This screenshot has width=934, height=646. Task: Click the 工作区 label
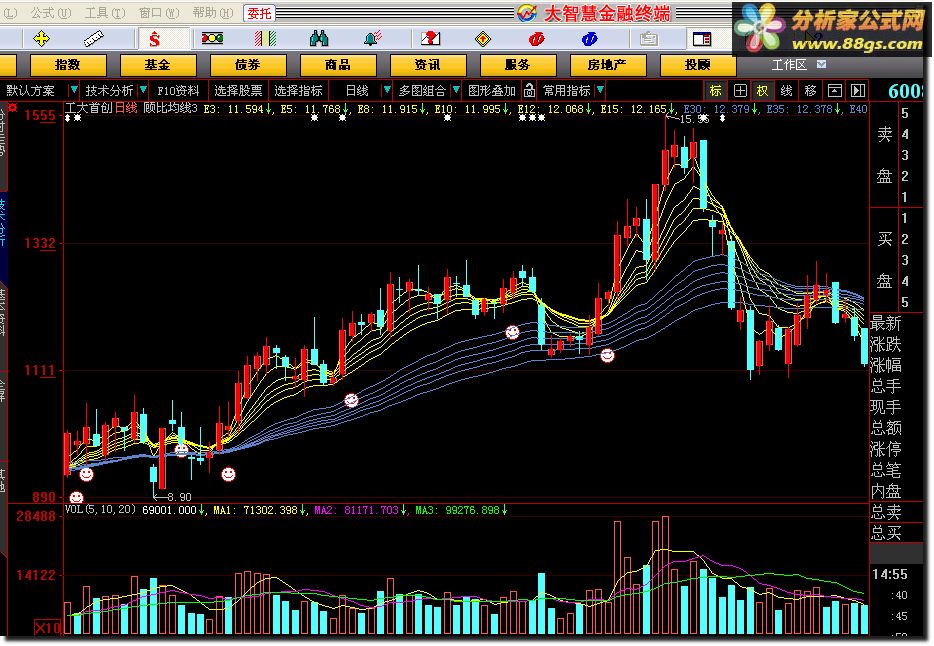(x=789, y=65)
